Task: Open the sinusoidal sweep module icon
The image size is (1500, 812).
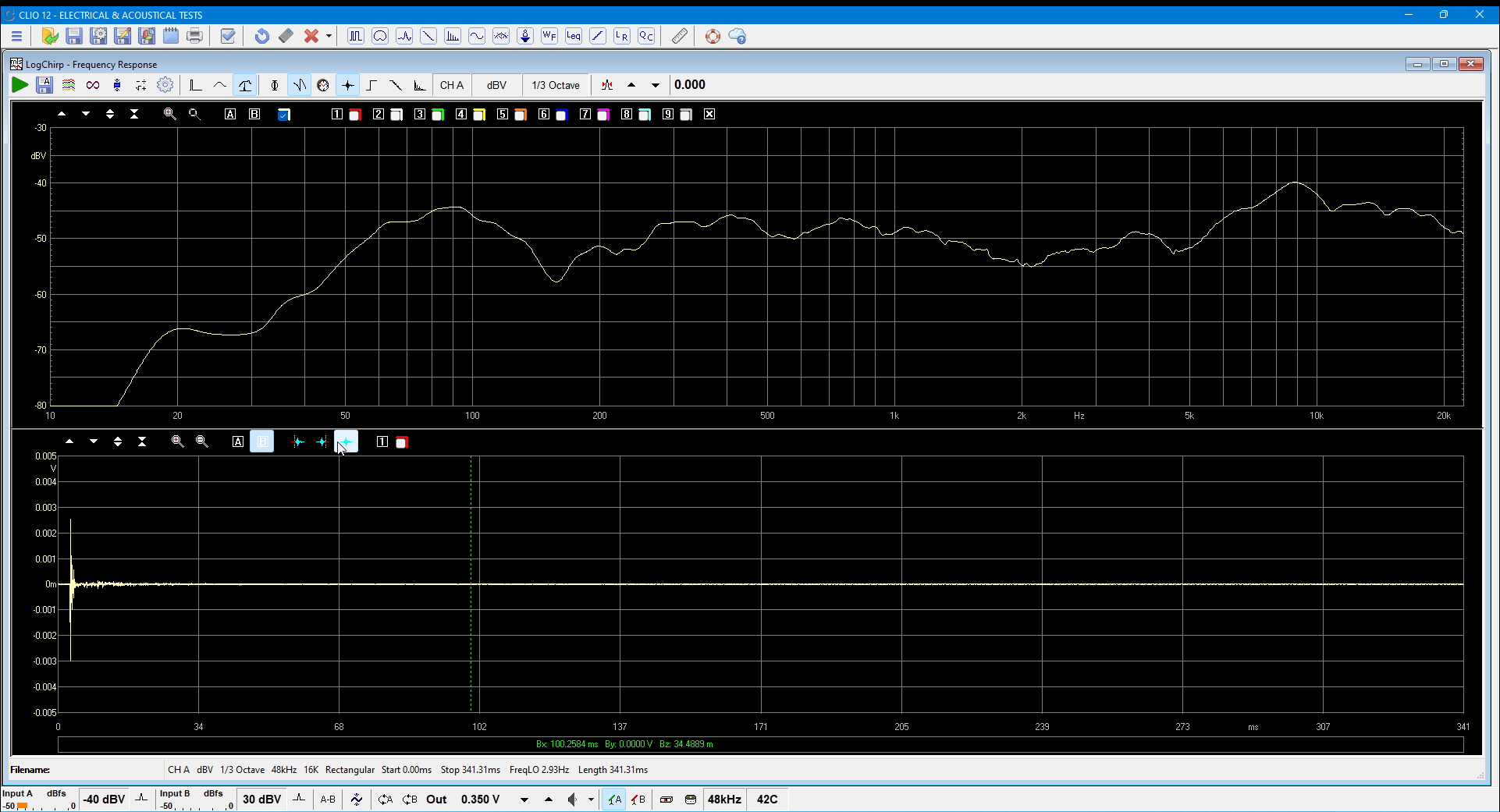Action: tap(477, 36)
